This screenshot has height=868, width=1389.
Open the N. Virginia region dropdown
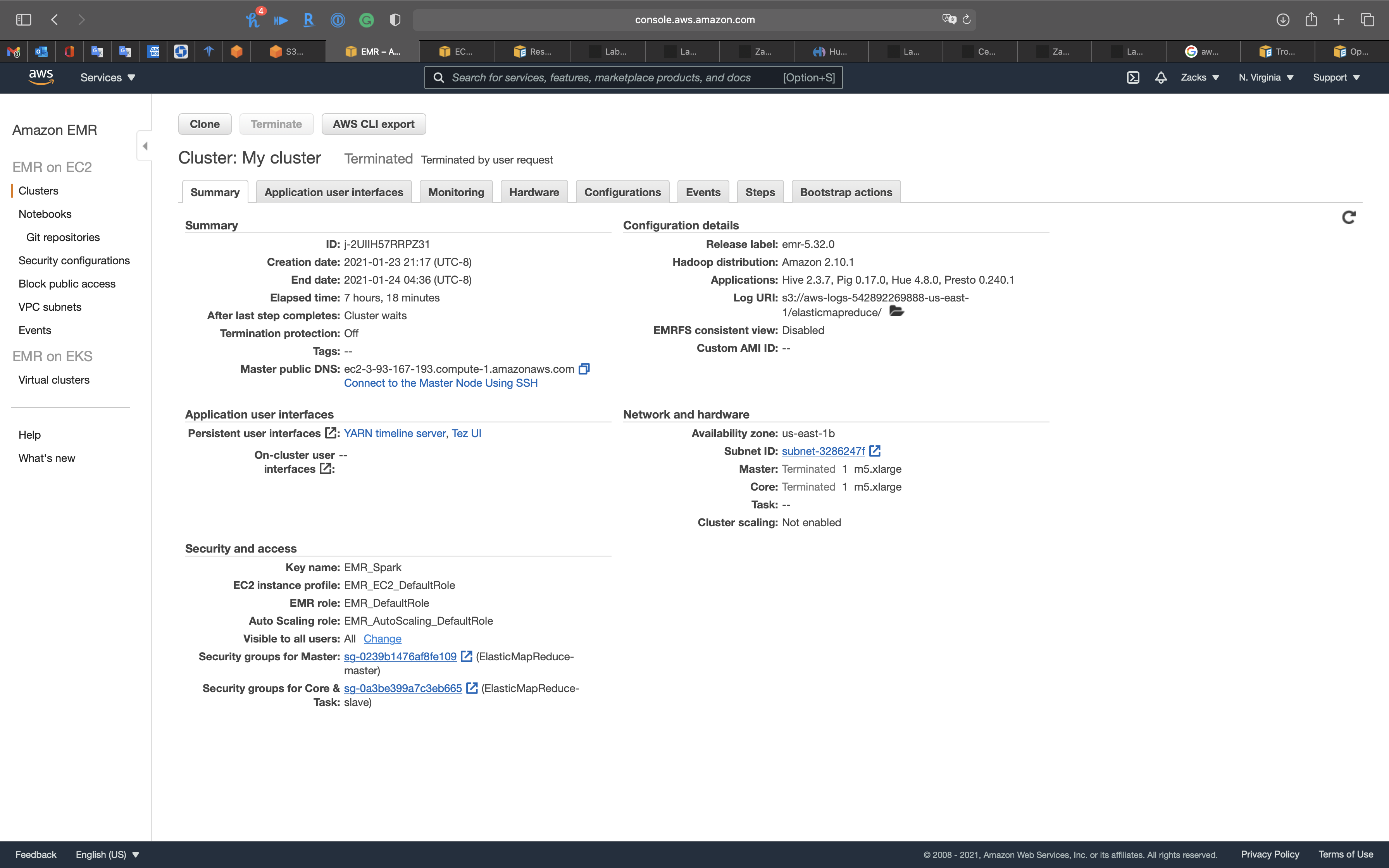1265,77
